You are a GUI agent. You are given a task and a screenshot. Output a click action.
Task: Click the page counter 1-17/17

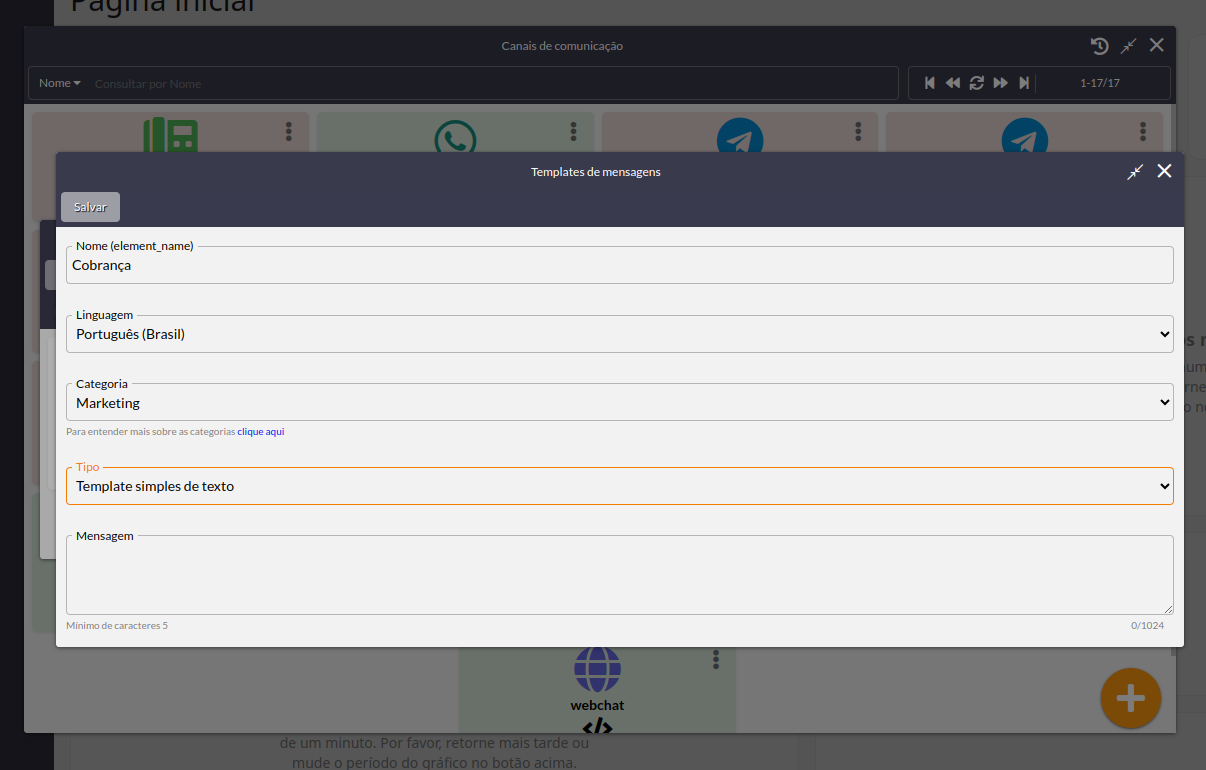1100,83
